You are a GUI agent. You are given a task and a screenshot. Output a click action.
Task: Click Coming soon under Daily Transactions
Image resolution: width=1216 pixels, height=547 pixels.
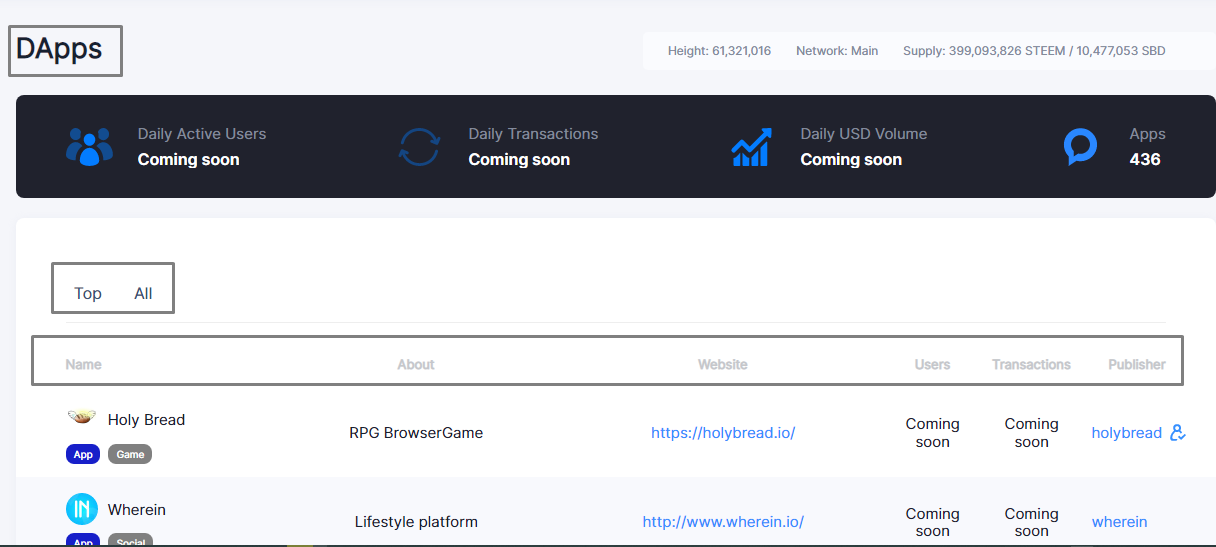tap(519, 159)
